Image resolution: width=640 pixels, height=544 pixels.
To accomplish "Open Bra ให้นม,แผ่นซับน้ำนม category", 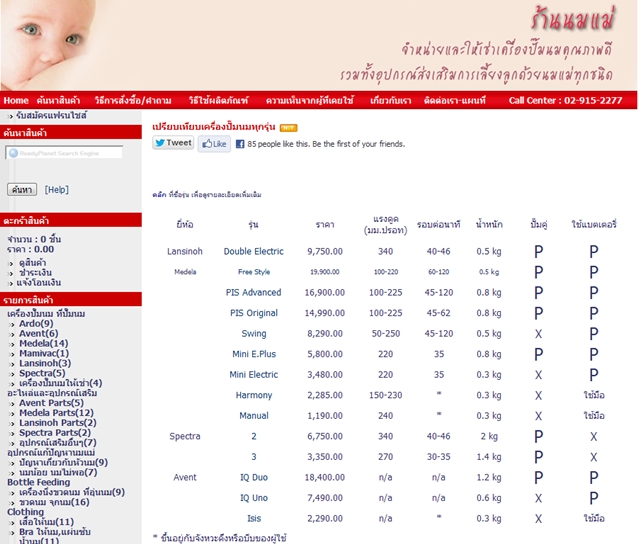I will pos(55,536).
